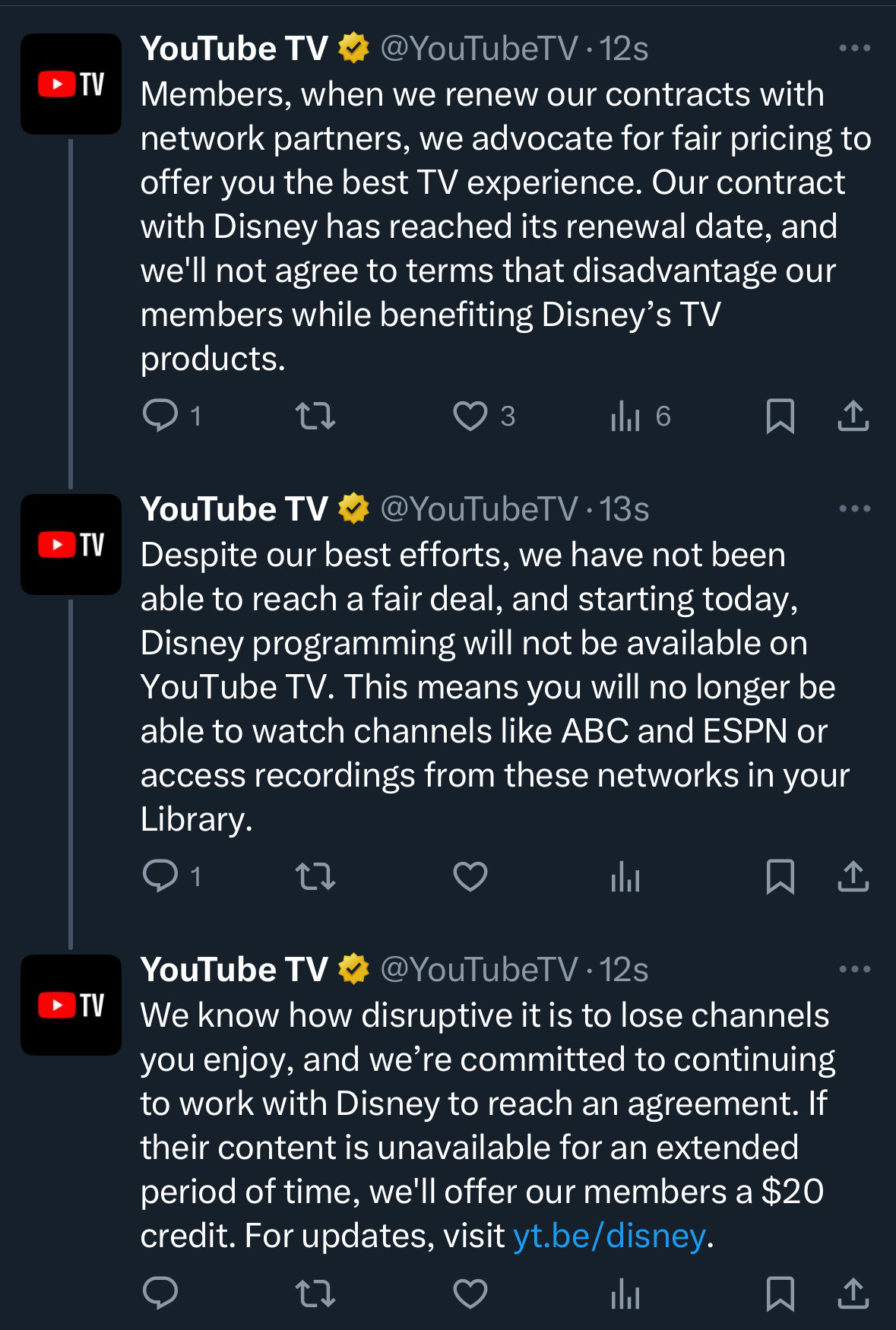Viewport: 896px width, 1330px height.
Task: Bookmark the tweet about Disney programming unavailable
Action: (x=780, y=876)
